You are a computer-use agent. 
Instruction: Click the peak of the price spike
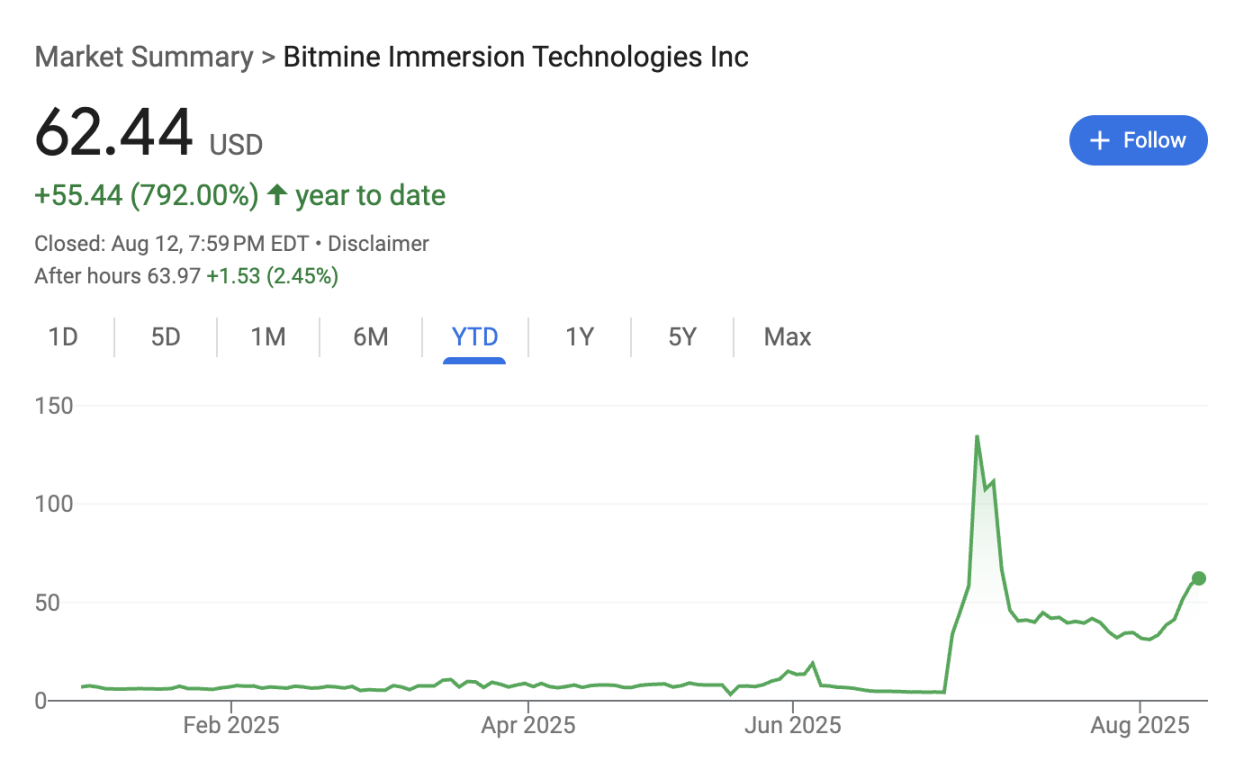click(x=977, y=437)
